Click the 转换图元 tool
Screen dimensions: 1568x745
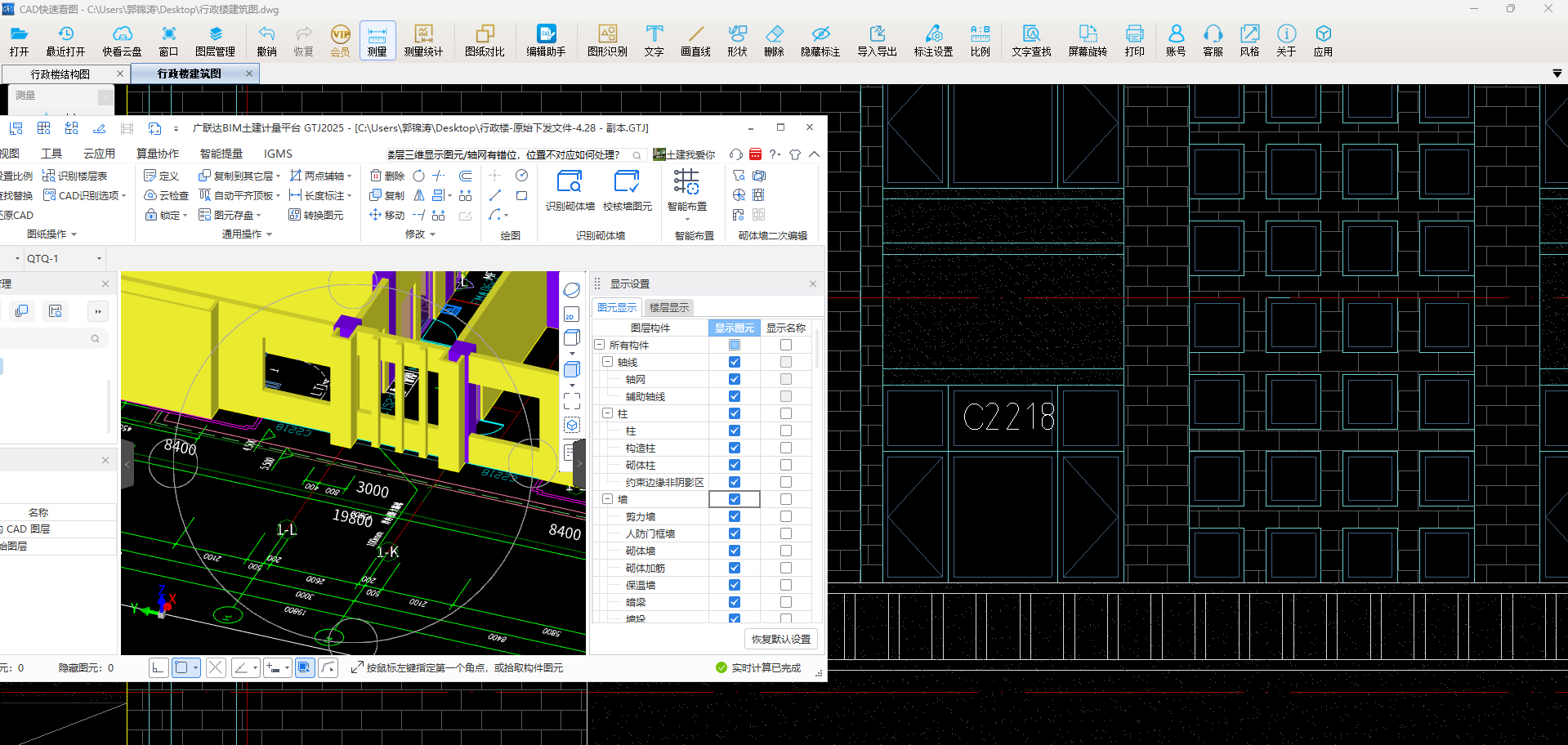coord(315,216)
